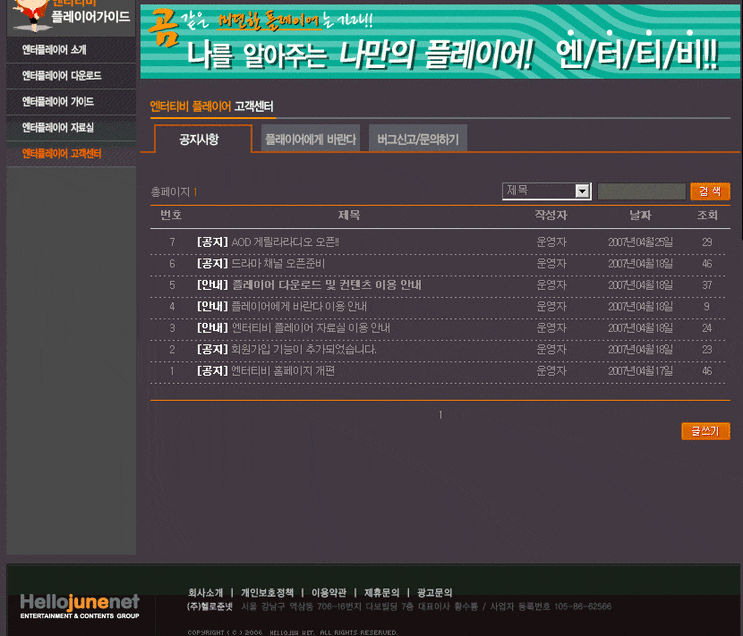The height and width of the screenshot is (636, 743).
Task: Click the 글쓰기 write button
Action: point(706,431)
